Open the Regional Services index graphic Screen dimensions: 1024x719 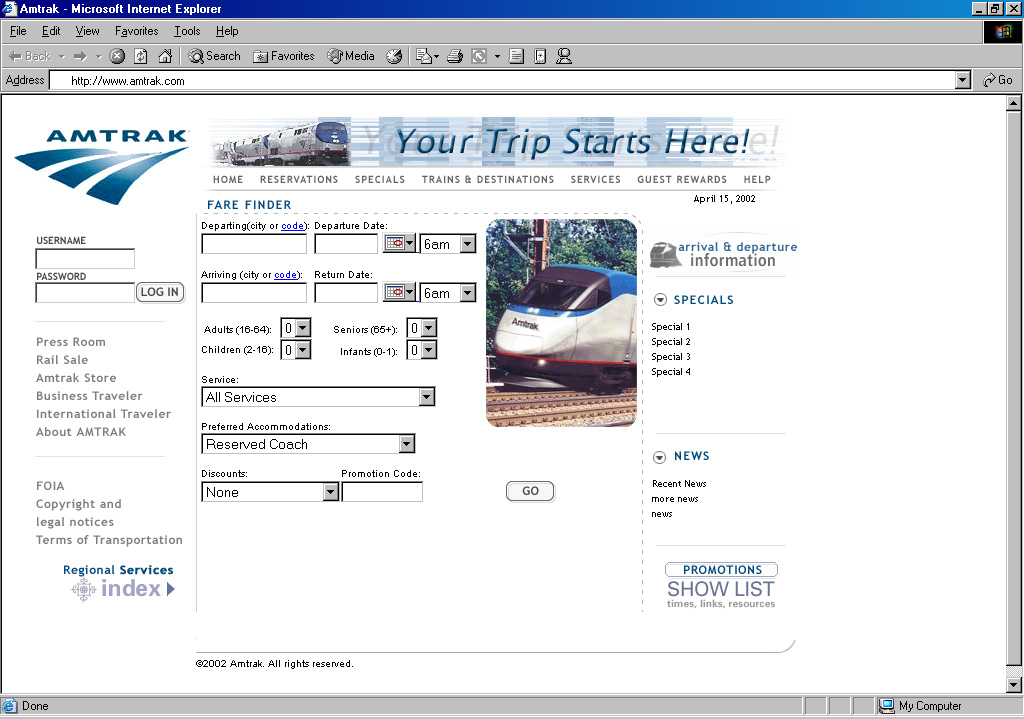pyautogui.click(x=121, y=581)
